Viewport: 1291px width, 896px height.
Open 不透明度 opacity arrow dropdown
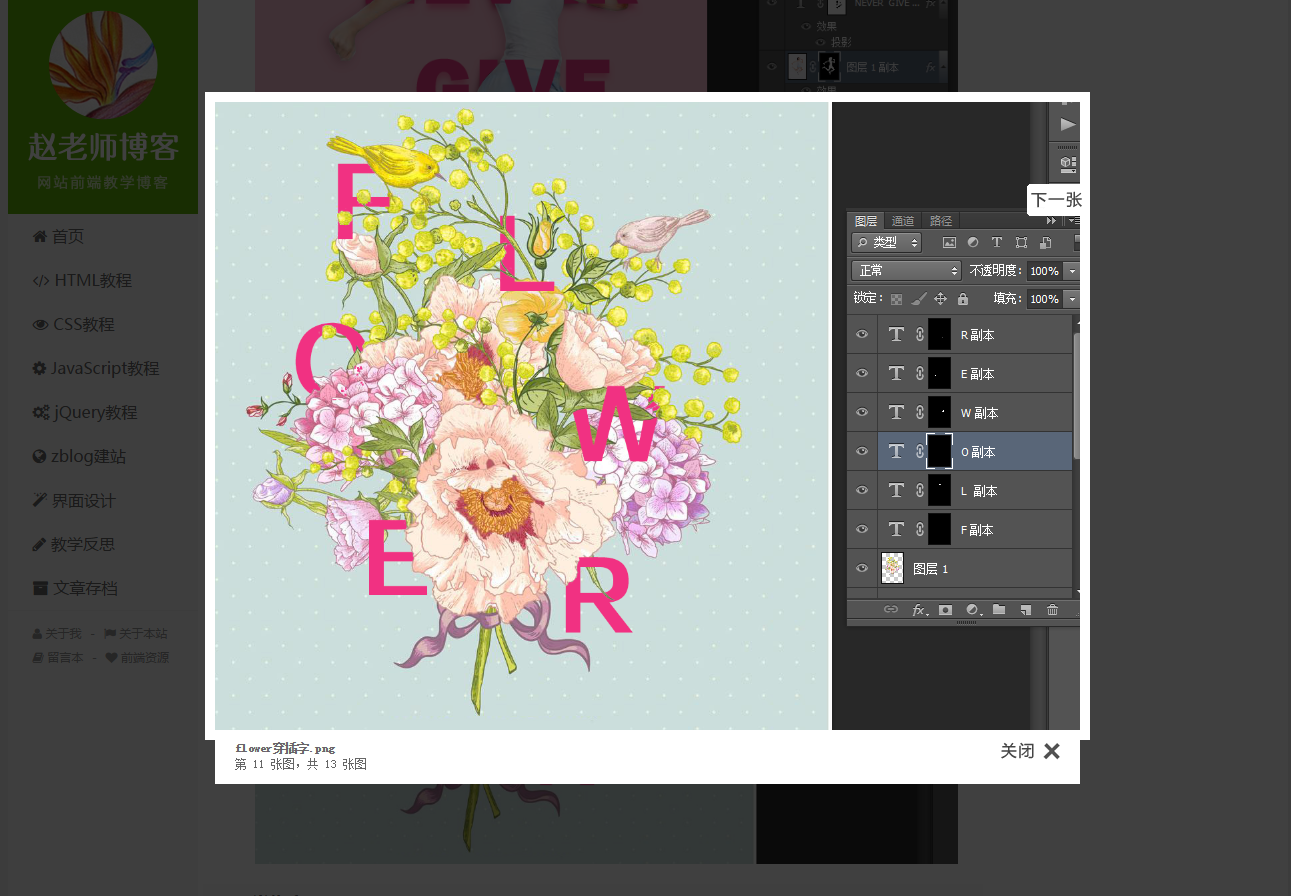(1072, 271)
